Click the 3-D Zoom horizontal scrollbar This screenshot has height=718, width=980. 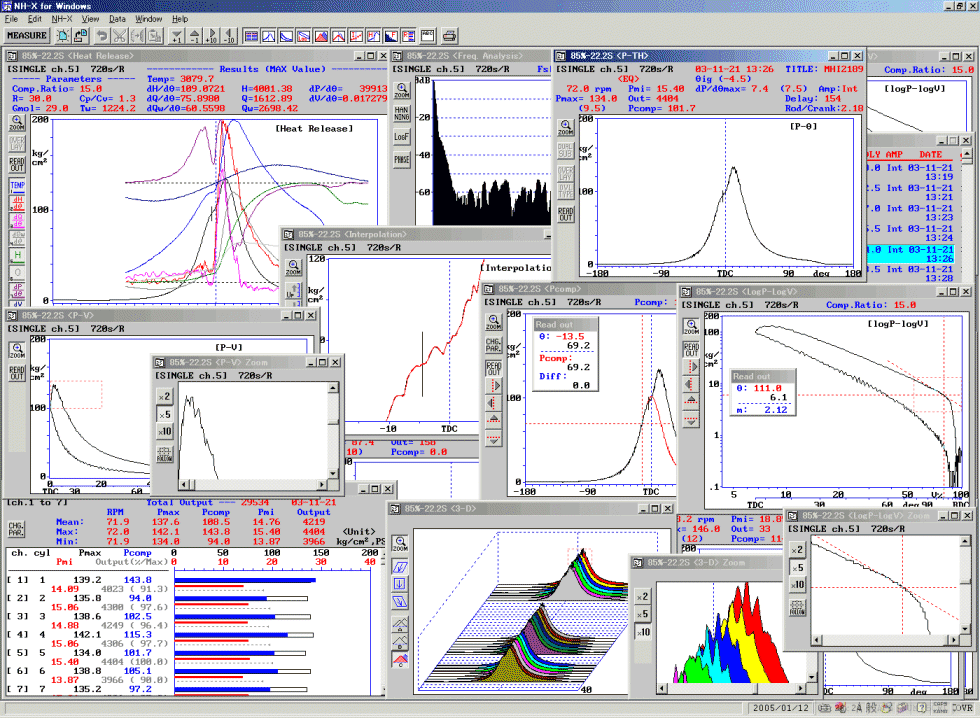tap(731, 688)
